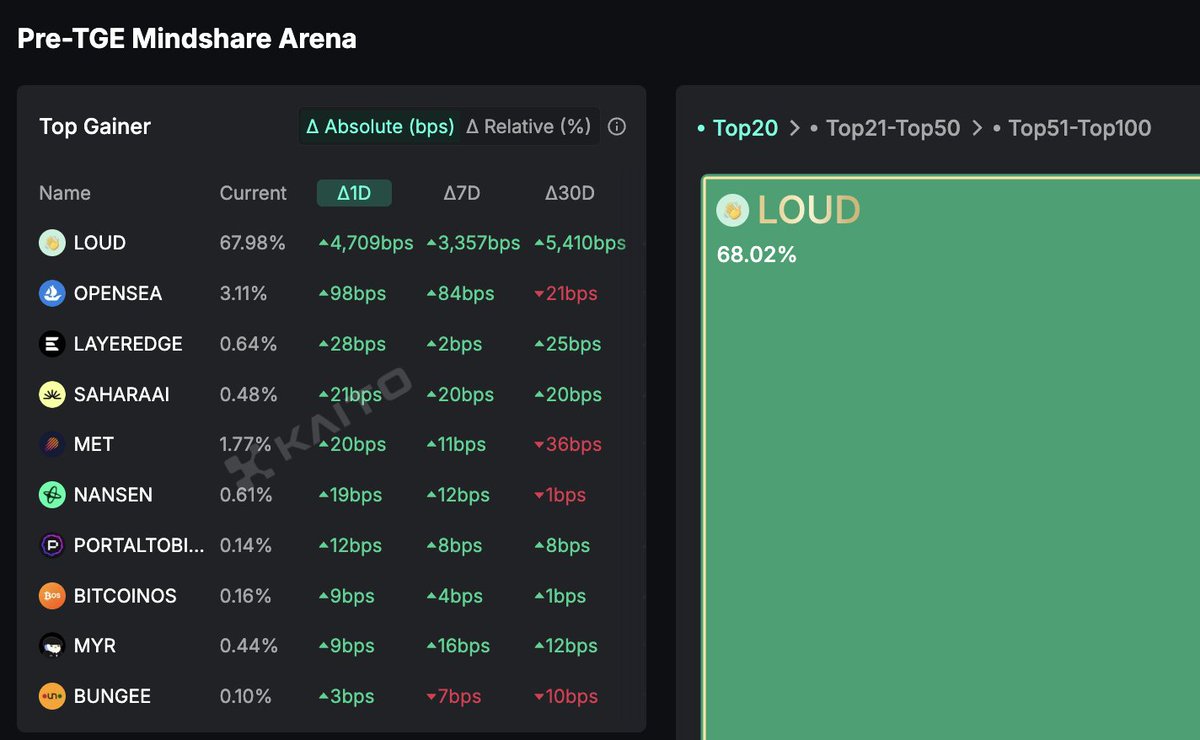Click the MET logo icon
The height and width of the screenshot is (740, 1200).
click(52, 444)
